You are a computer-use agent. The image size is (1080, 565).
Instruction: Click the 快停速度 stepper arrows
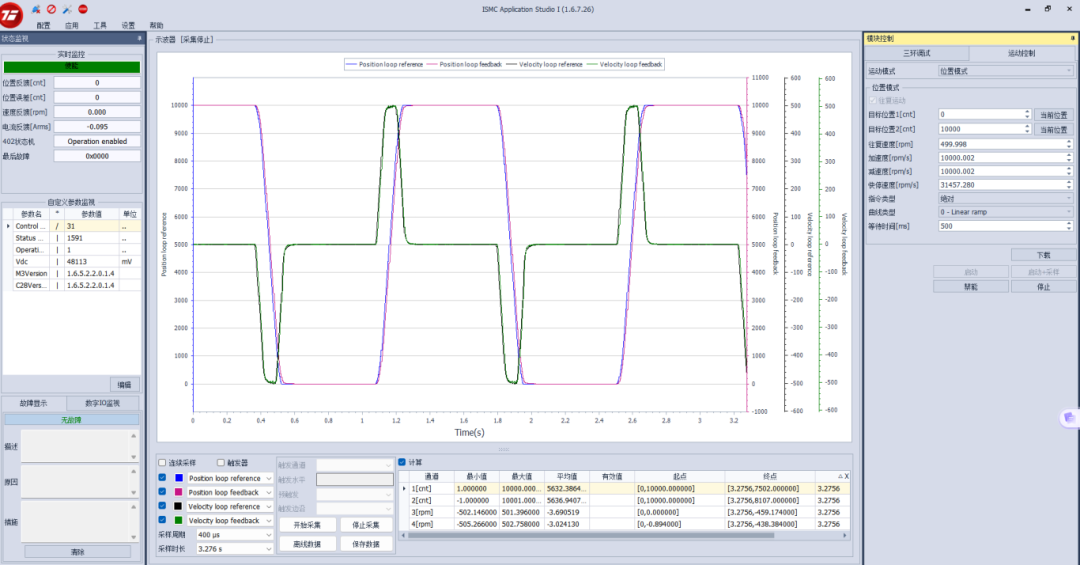pos(1069,185)
